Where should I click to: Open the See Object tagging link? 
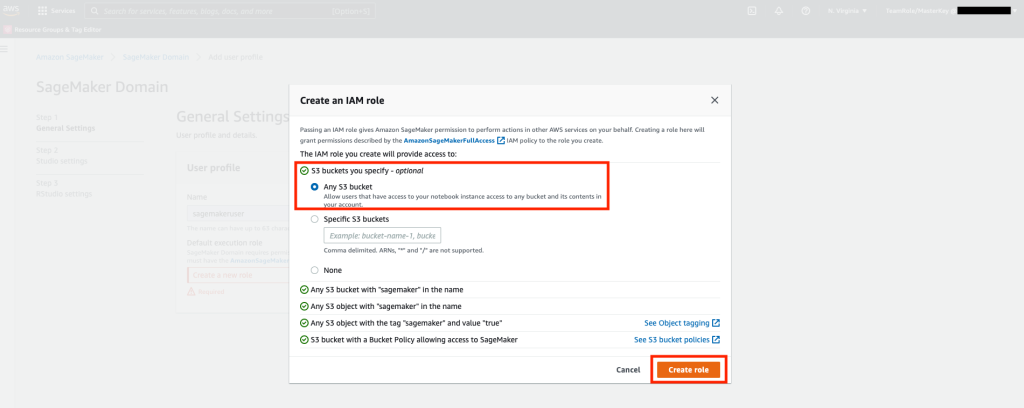tap(682, 323)
